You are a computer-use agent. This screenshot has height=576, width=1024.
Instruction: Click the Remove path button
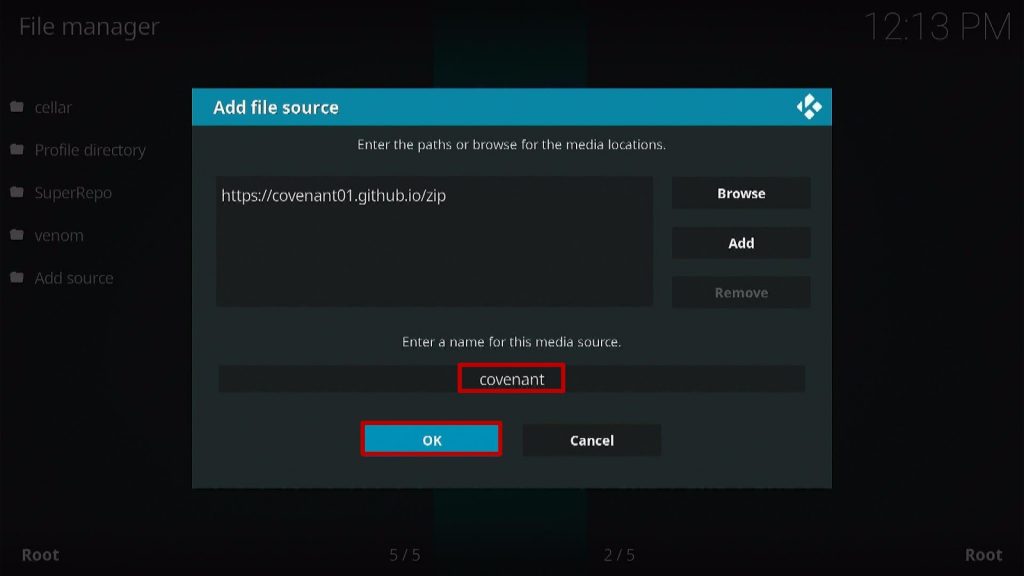coord(741,293)
